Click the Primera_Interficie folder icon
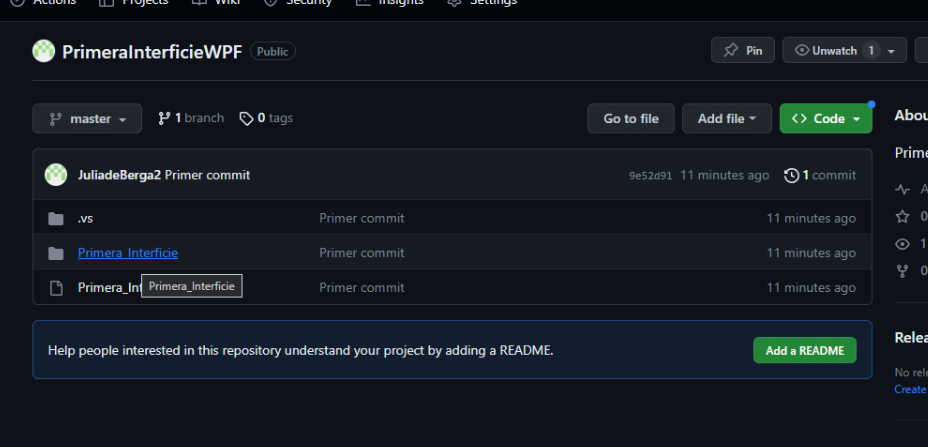 pos(56,253)
